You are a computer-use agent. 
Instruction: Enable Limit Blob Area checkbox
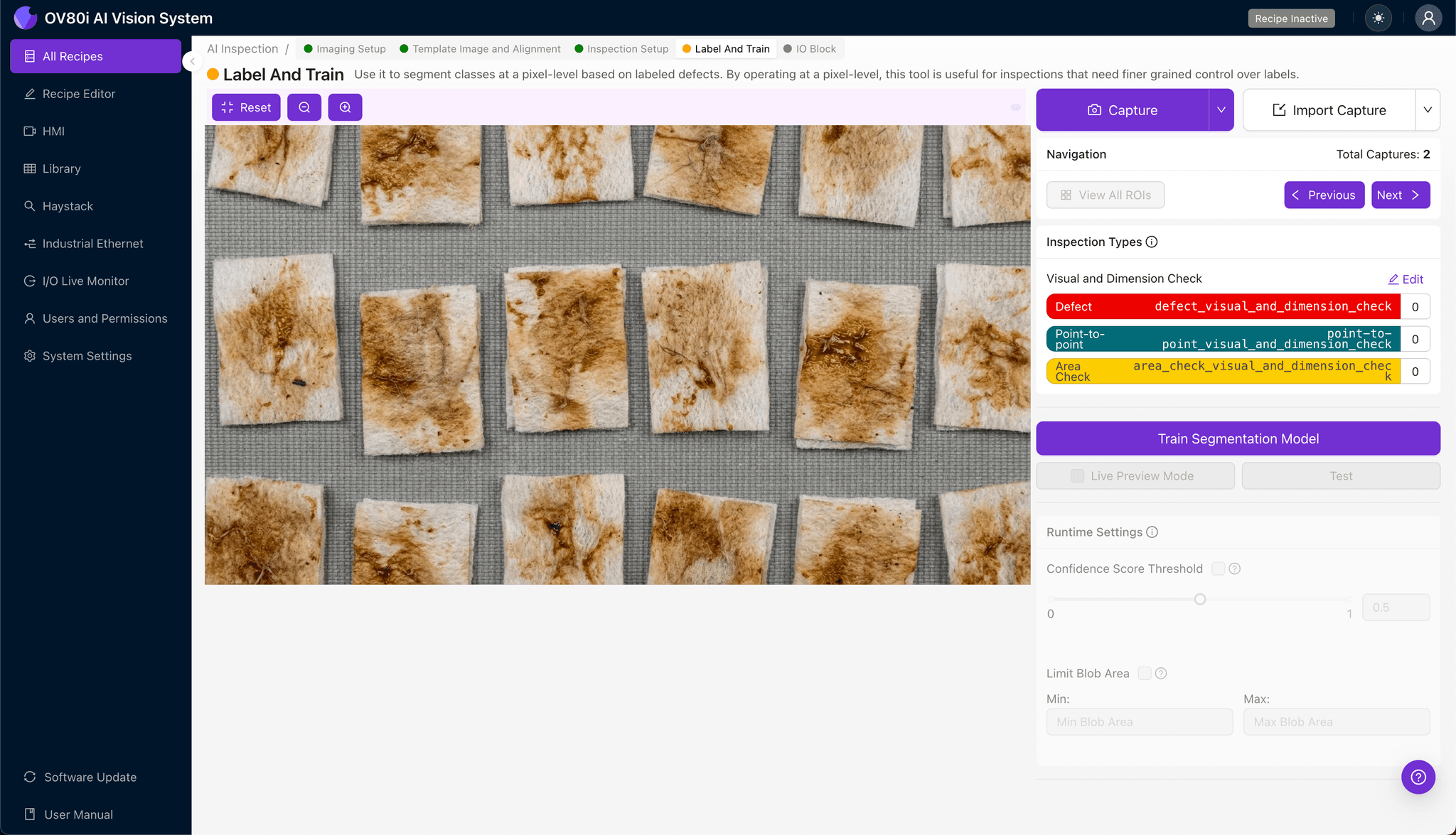pos(1145,673)
